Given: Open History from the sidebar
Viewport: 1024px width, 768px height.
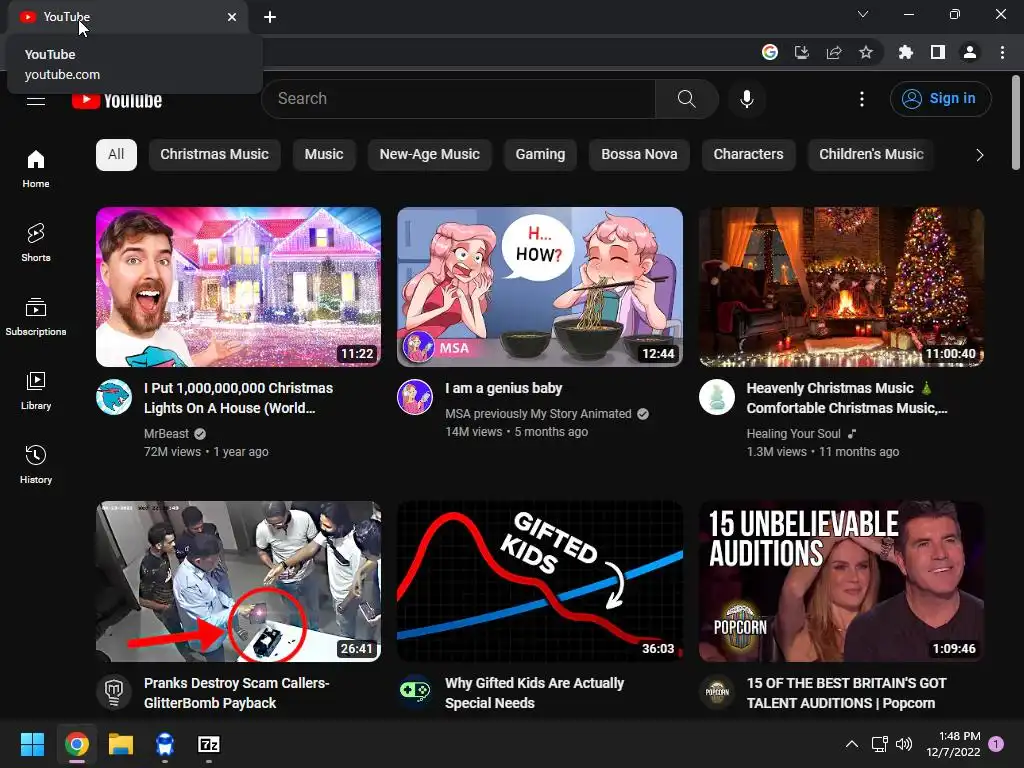Looking at the screenshot, I should [x=36, y=464].
